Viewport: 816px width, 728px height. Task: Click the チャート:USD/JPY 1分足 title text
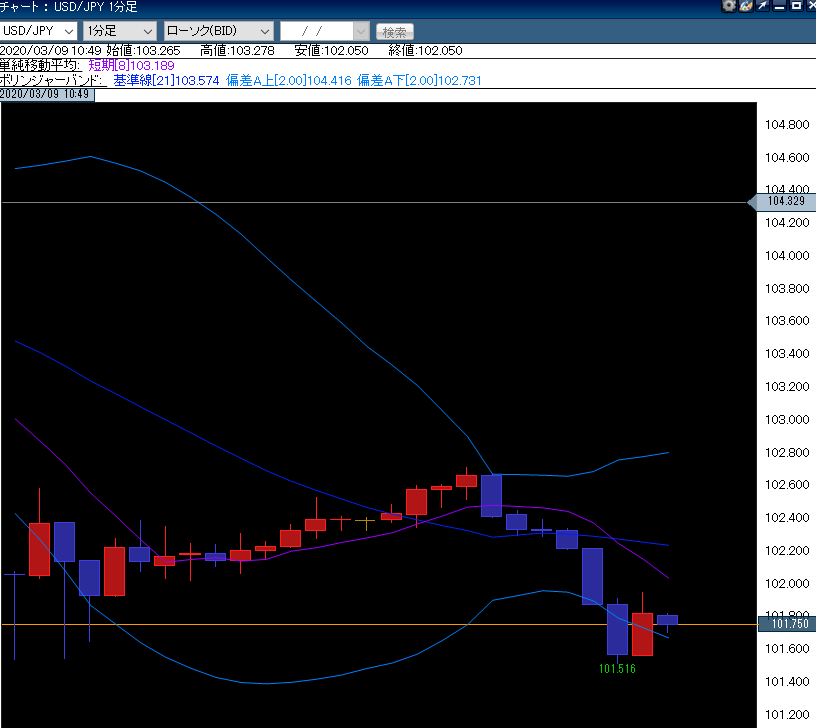pos(69,7)
